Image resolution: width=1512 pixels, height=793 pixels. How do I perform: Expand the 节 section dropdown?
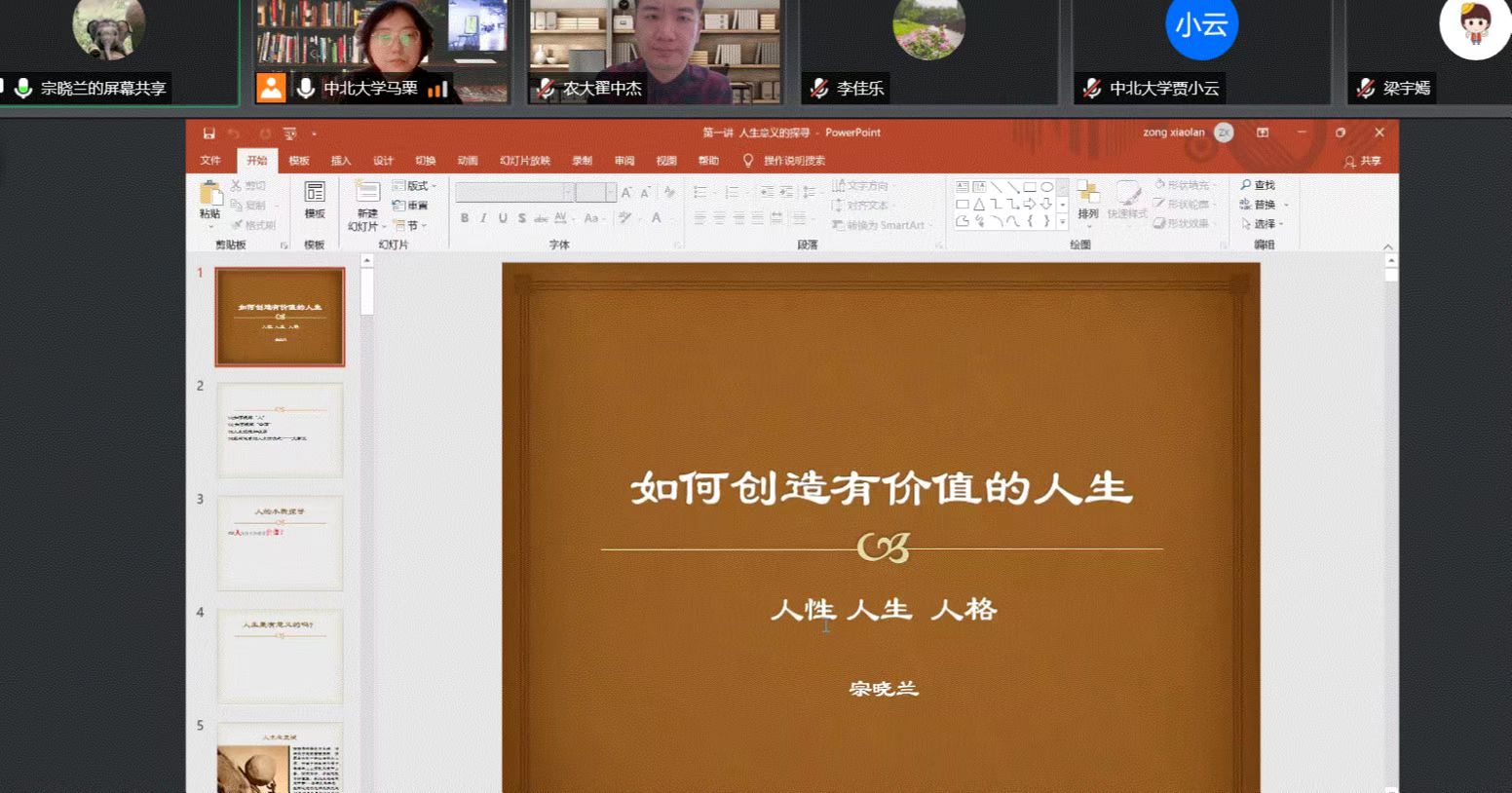coord(413,225)
